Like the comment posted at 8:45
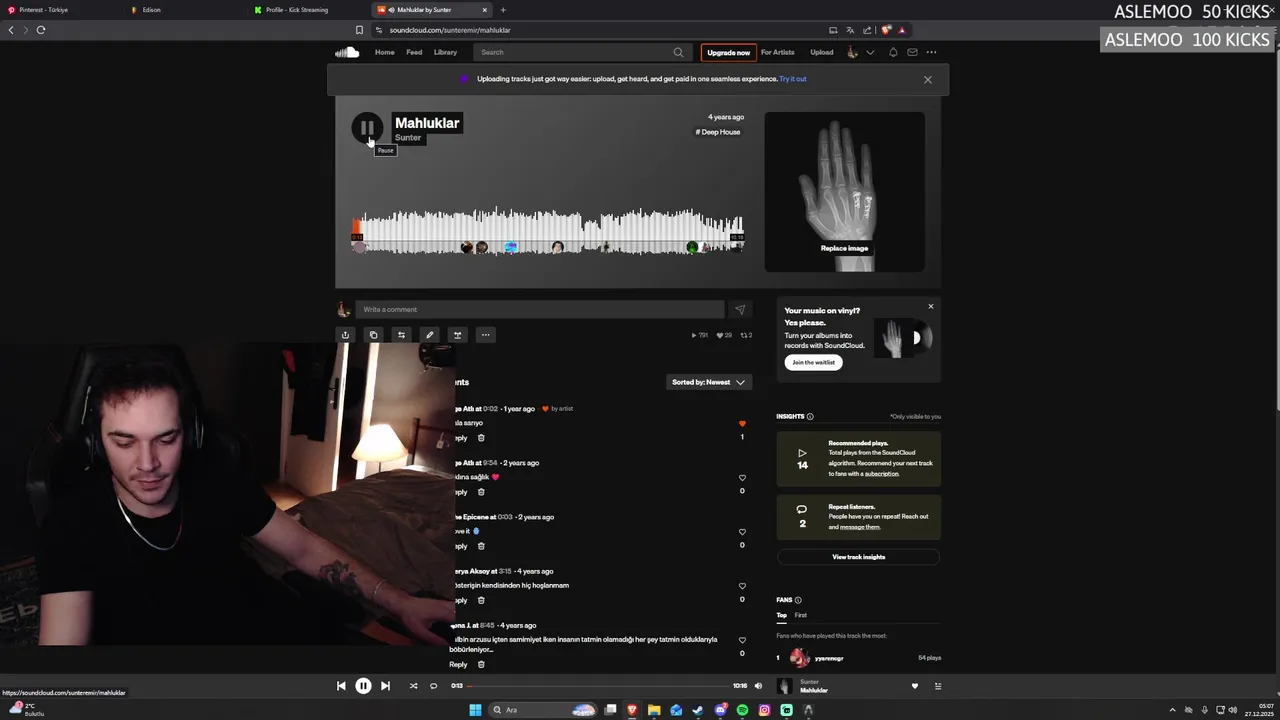1280x720 pixels. [x=742, y=640]
